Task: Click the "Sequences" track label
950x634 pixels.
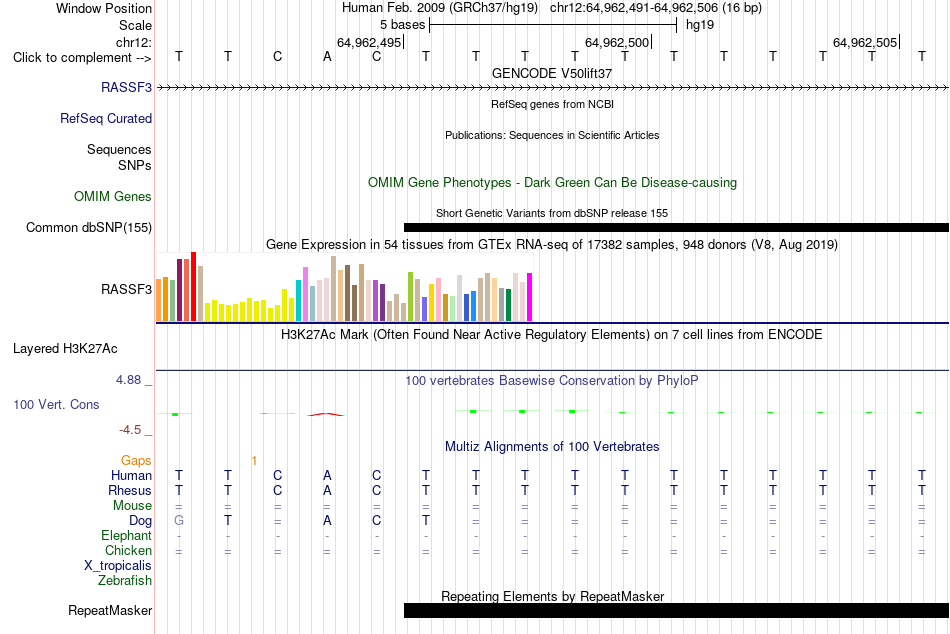Action: [x=119, y=149]
